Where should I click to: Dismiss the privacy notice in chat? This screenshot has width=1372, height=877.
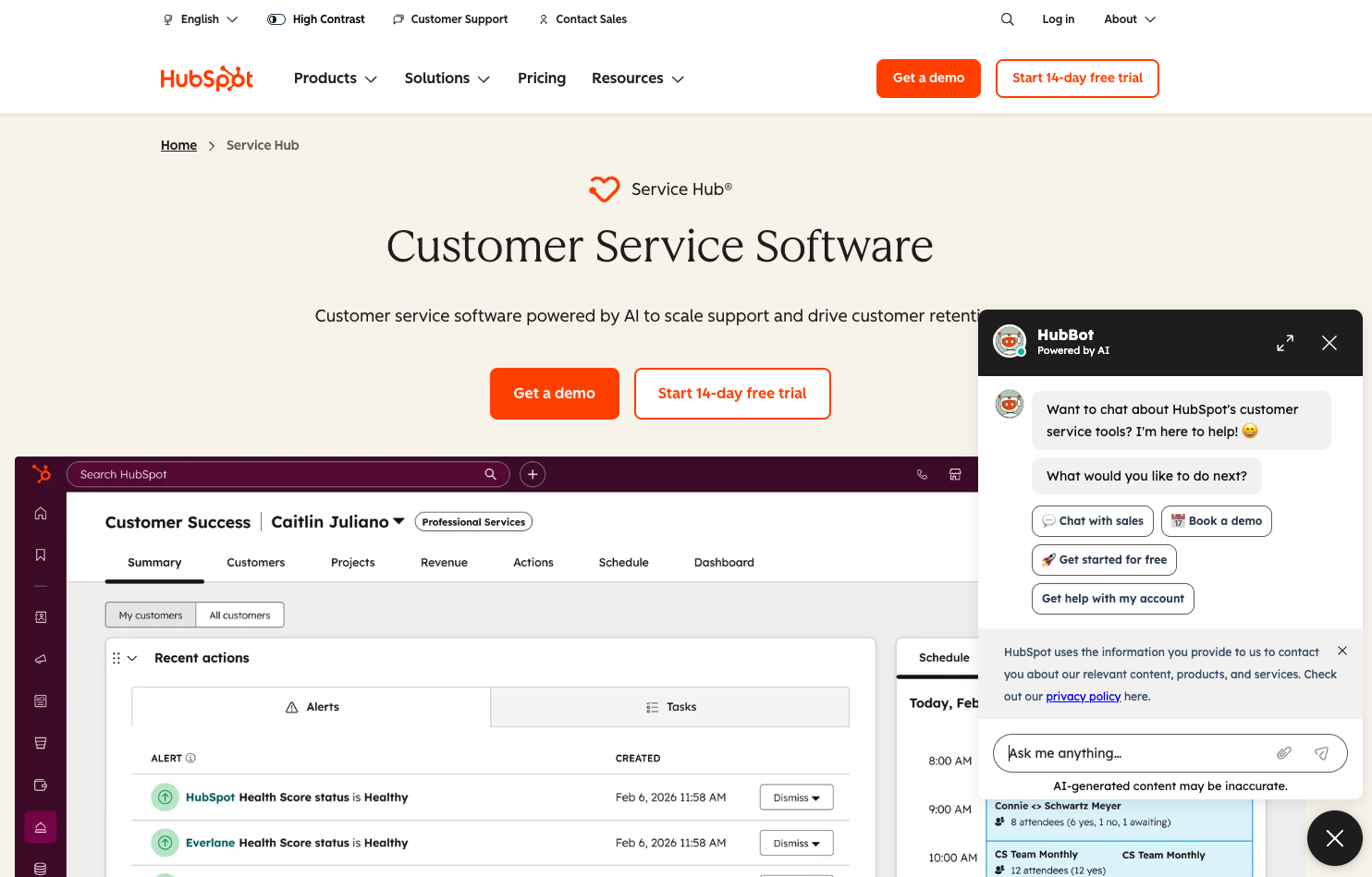1342,651
